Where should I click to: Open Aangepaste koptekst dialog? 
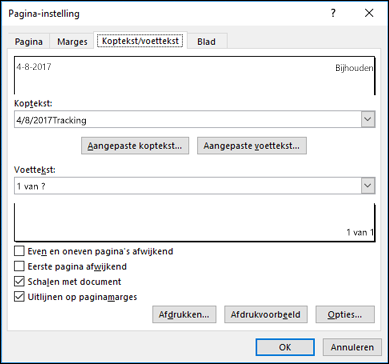click(135, 146)
